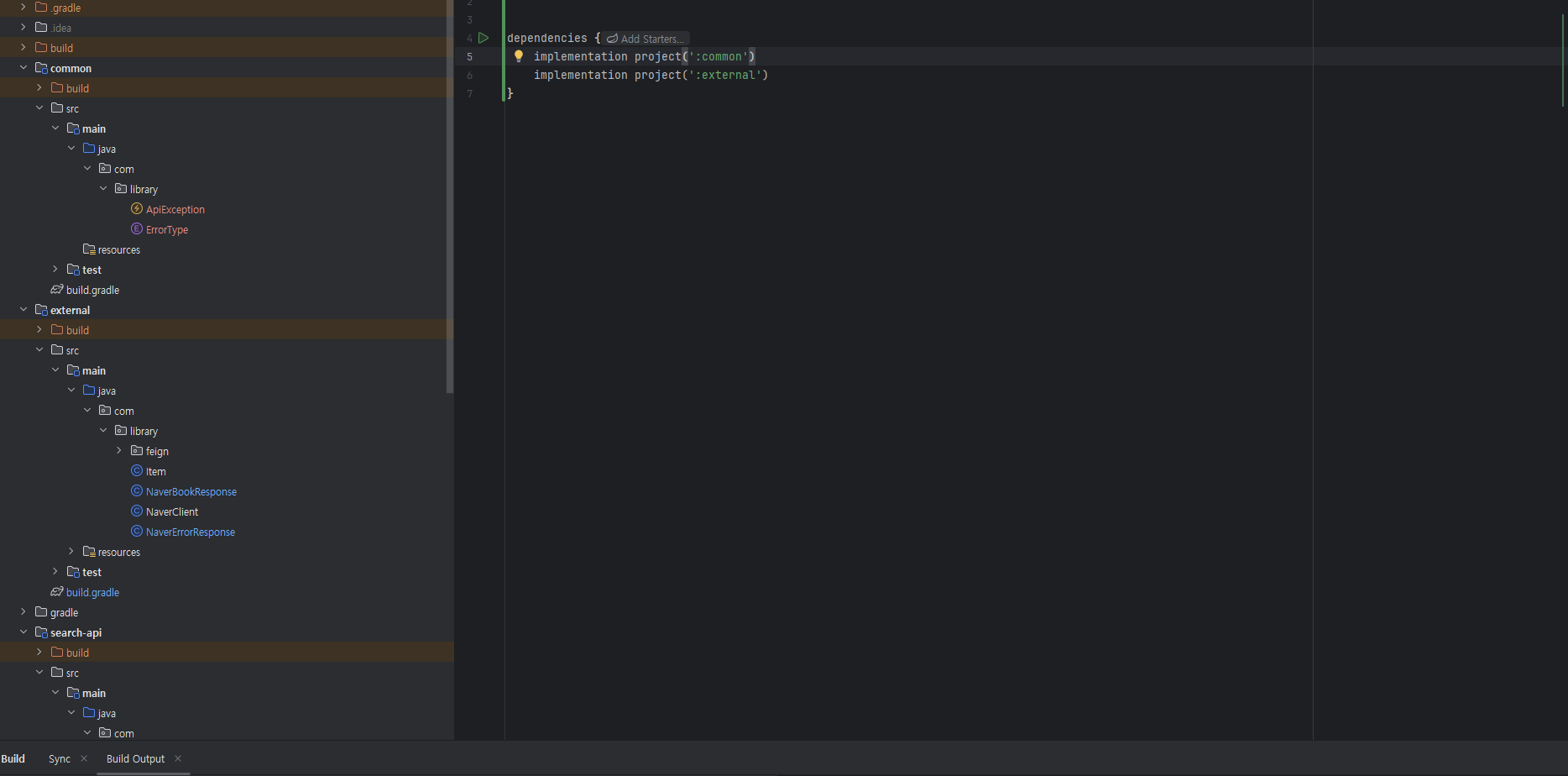Expand the feign package
The height and width of the screenshot is (776, 1568).
pyautogui.click(x=119, y=450)
